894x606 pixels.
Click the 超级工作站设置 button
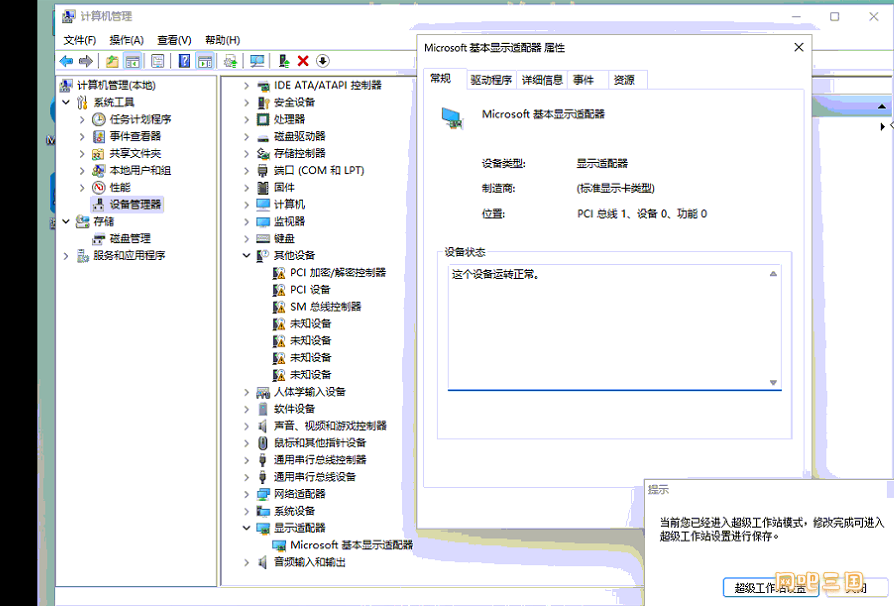(x=769, y=587)
